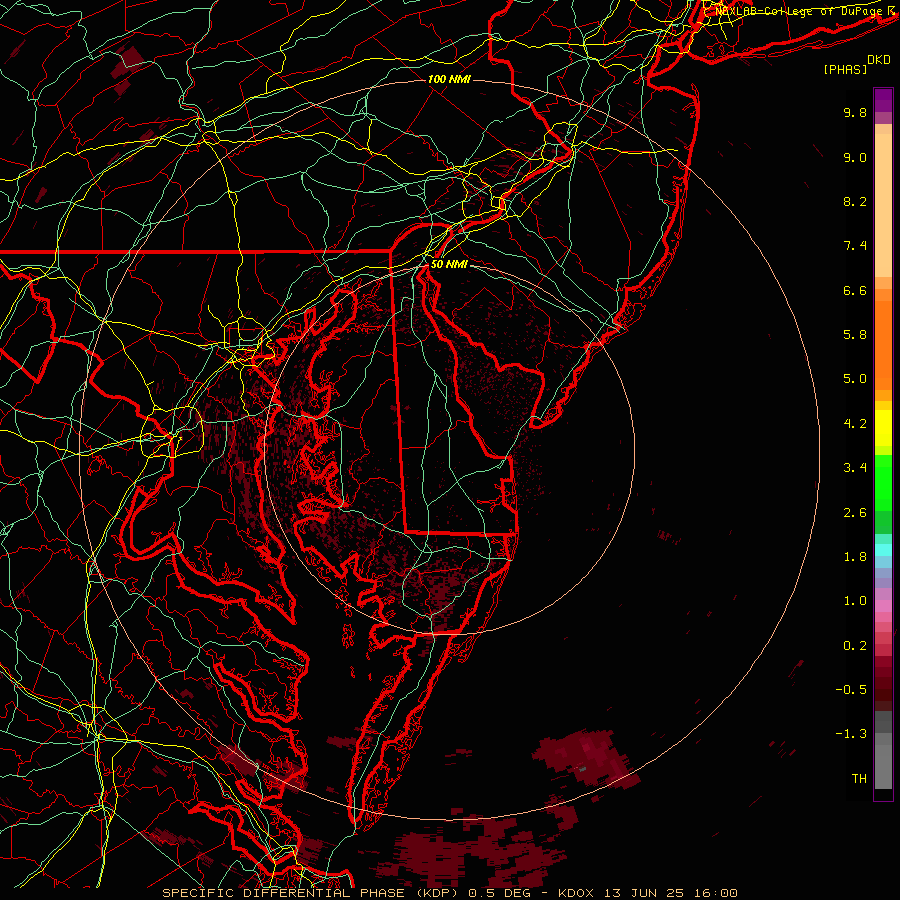The image size is (900, 900).
Task: Click the 2.6 scale value
Action: point(855,513)
